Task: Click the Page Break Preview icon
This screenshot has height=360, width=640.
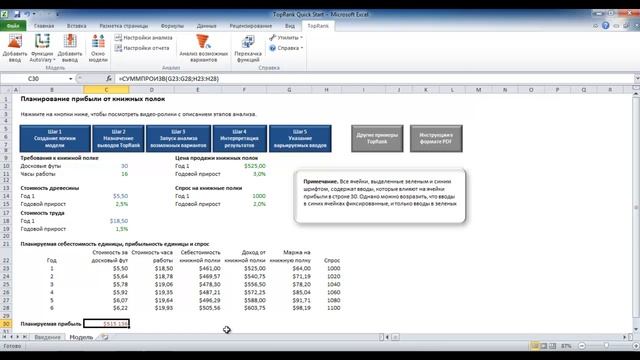Action: point(552,346)
